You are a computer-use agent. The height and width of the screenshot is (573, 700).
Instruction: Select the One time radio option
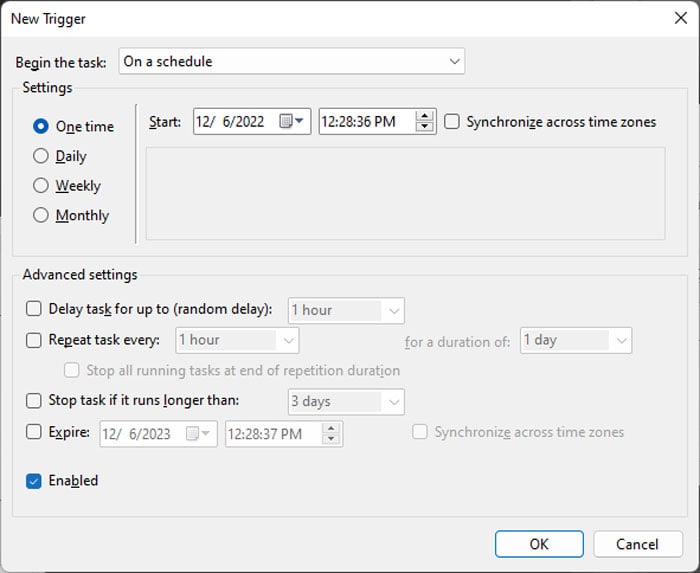pos(41,126)
